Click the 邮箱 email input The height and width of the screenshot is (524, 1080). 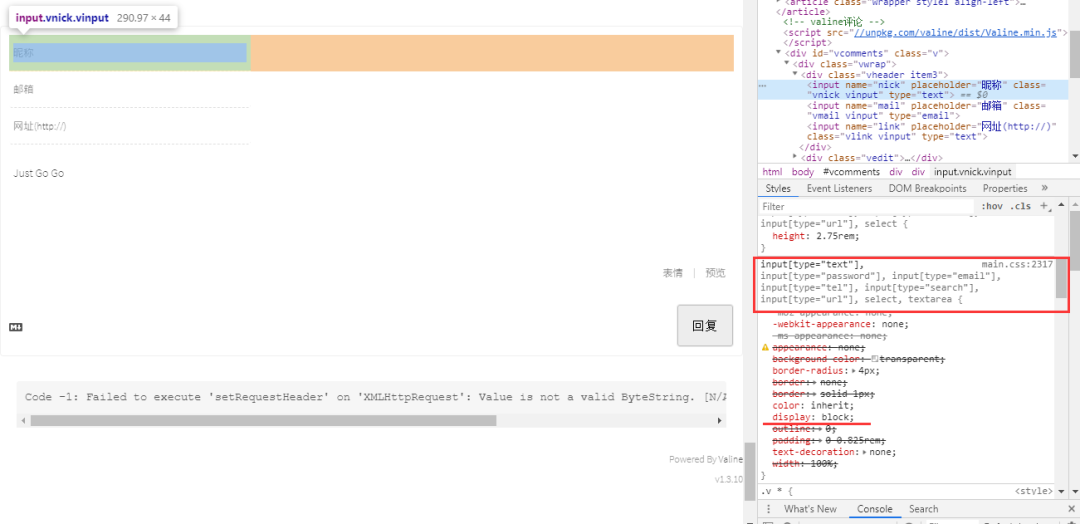coord(129,89)
